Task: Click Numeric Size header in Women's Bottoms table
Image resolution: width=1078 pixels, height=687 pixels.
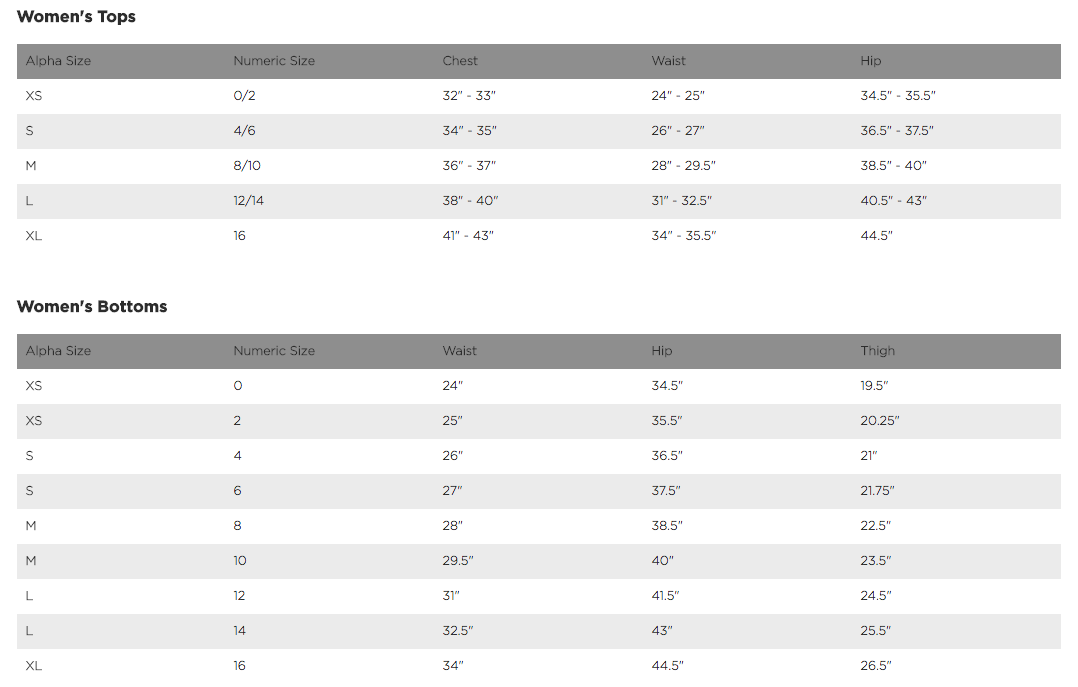Action: click(x=274, y=351)
